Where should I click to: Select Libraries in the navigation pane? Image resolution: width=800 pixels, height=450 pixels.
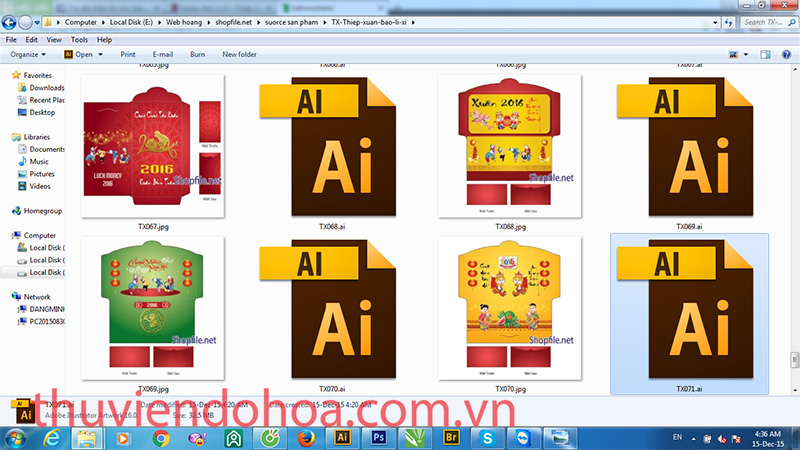(31, 137)
